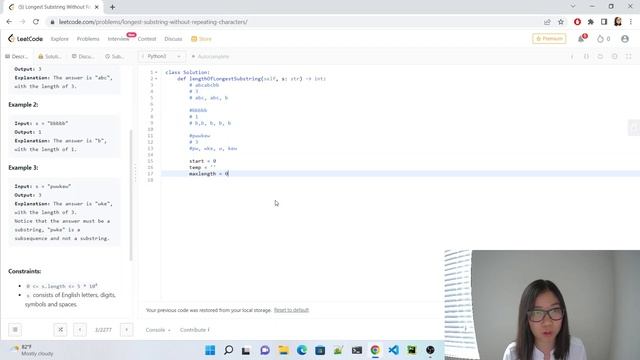Screen dimensions: 640x360
Task: Open the tab search chevron
Action: pyautogui.click(x=573, y=7)
